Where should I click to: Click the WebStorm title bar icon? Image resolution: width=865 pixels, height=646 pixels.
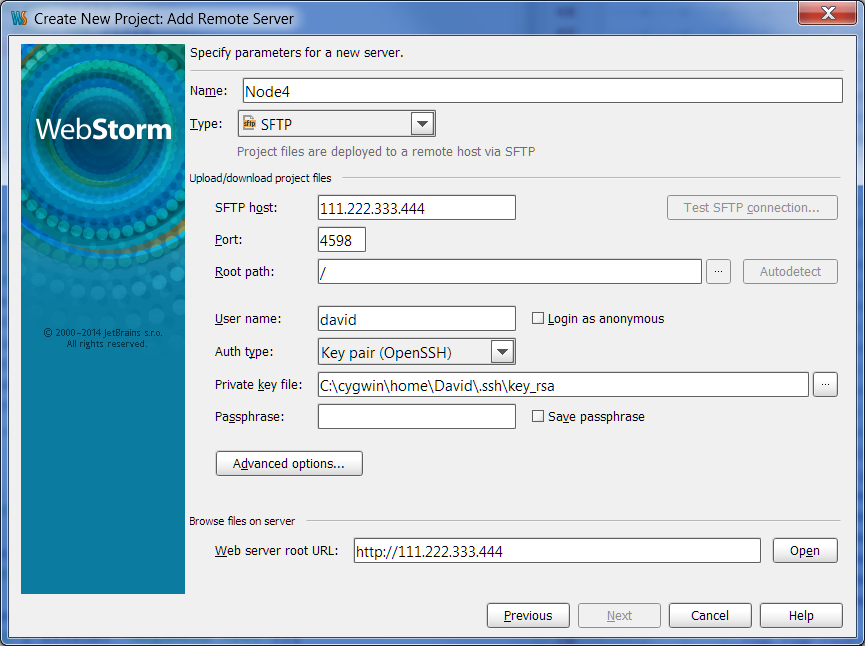tap(19, 18)
